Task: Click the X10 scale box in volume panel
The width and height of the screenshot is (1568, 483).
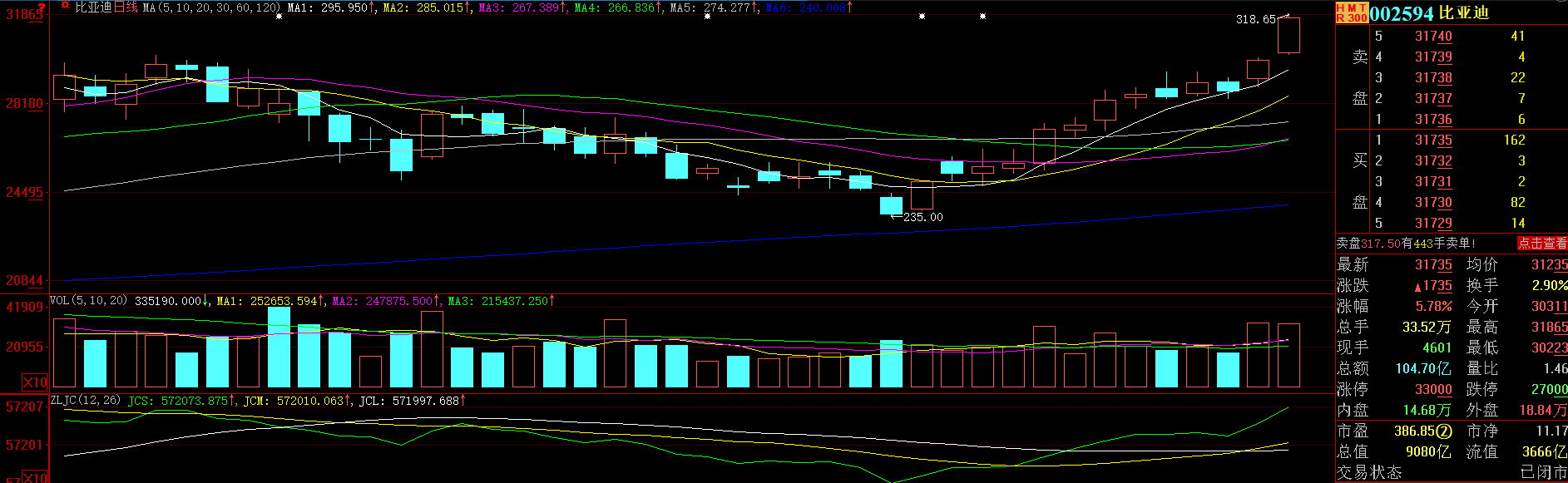Action: pos(34,382)
